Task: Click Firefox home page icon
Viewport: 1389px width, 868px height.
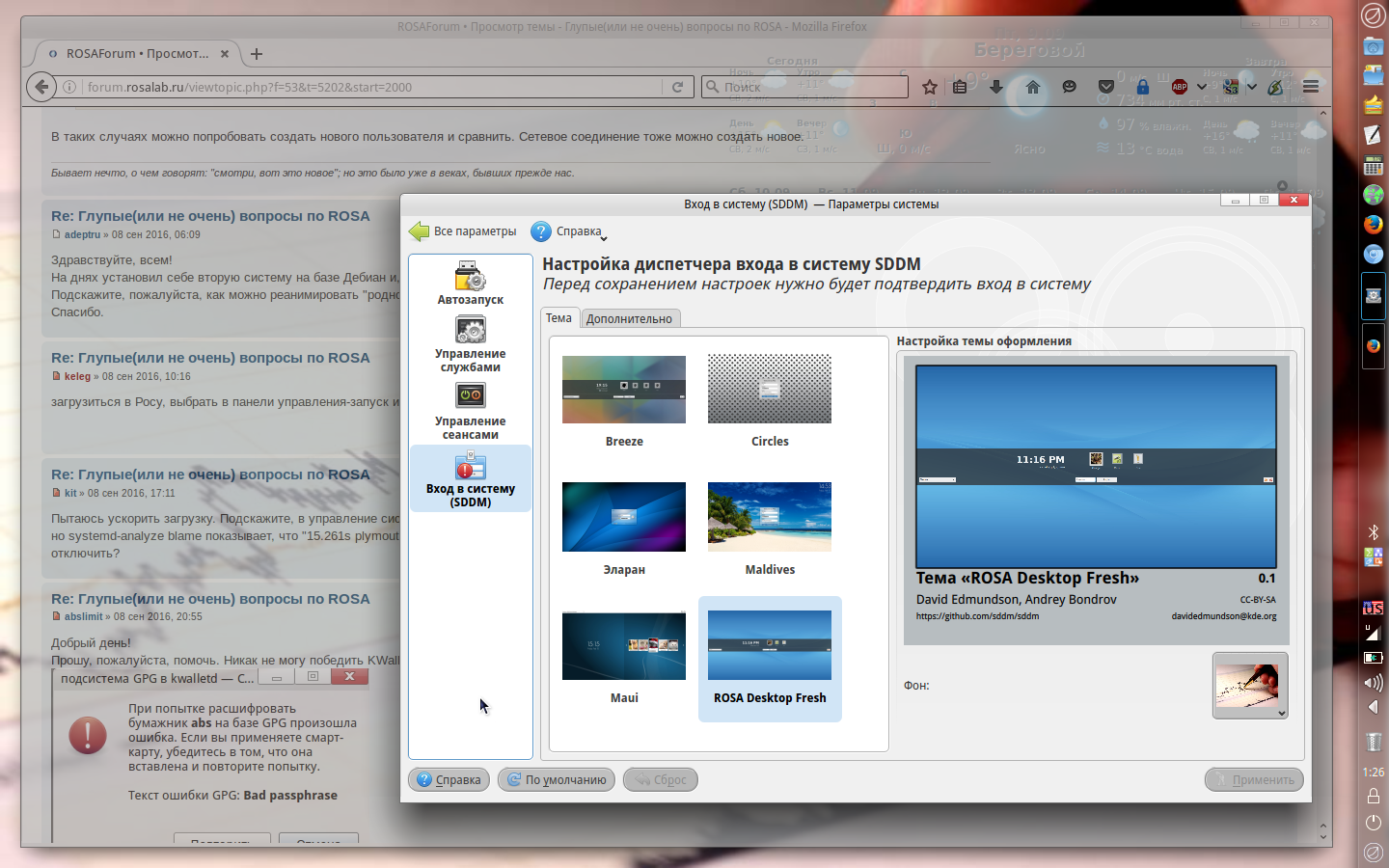Action: click(1033, 87)
